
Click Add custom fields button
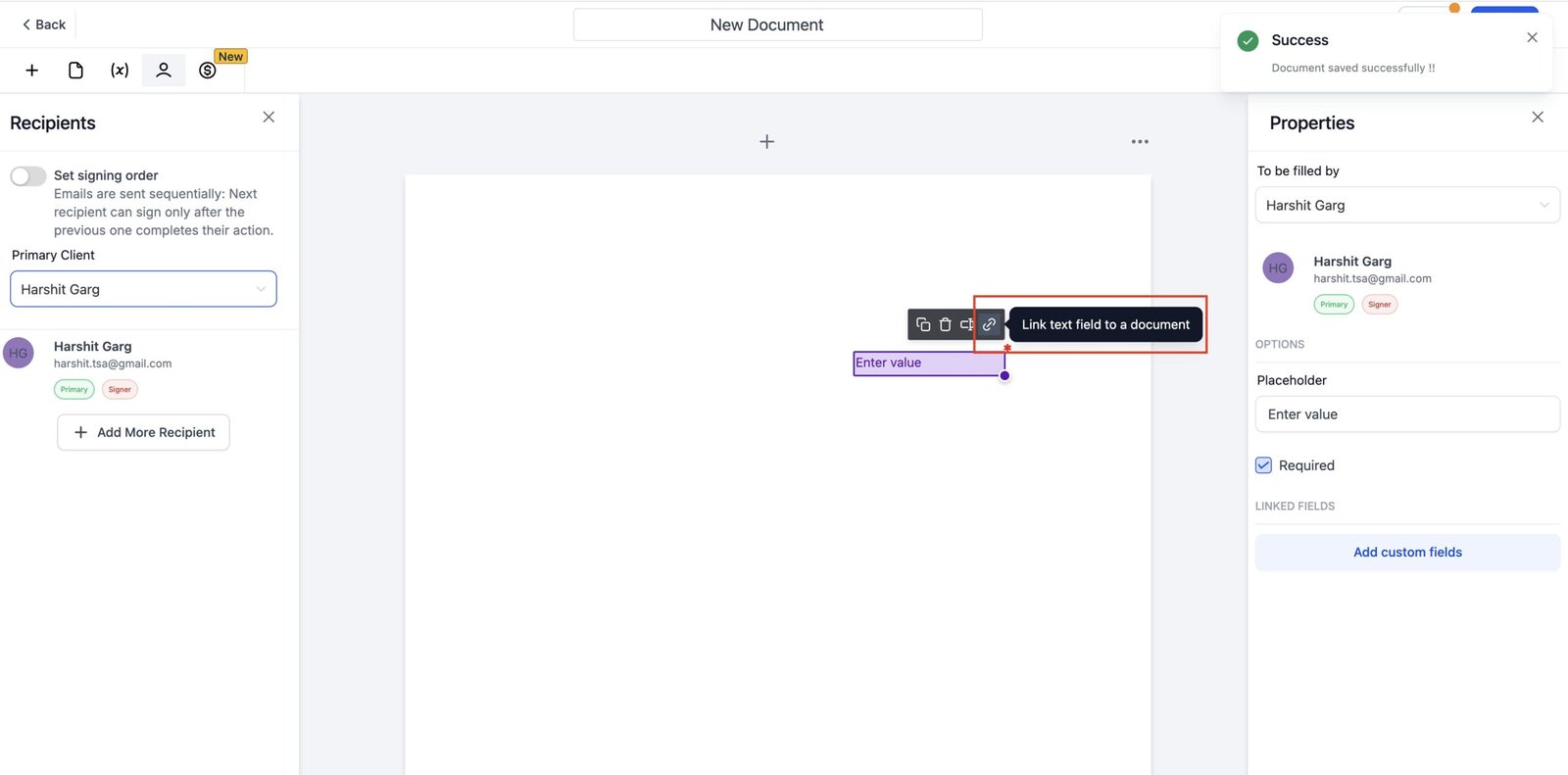(1407, 553)
